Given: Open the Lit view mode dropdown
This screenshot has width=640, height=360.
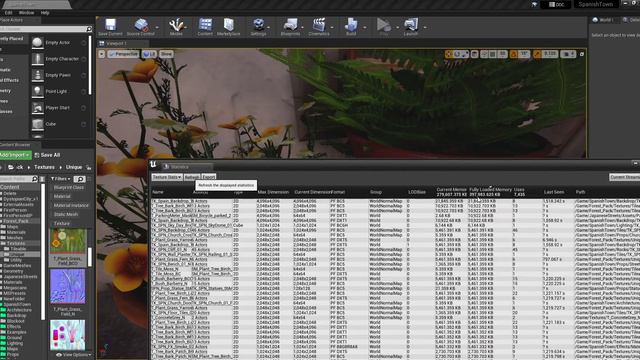Looking at the screenshot, I should 149,54.
